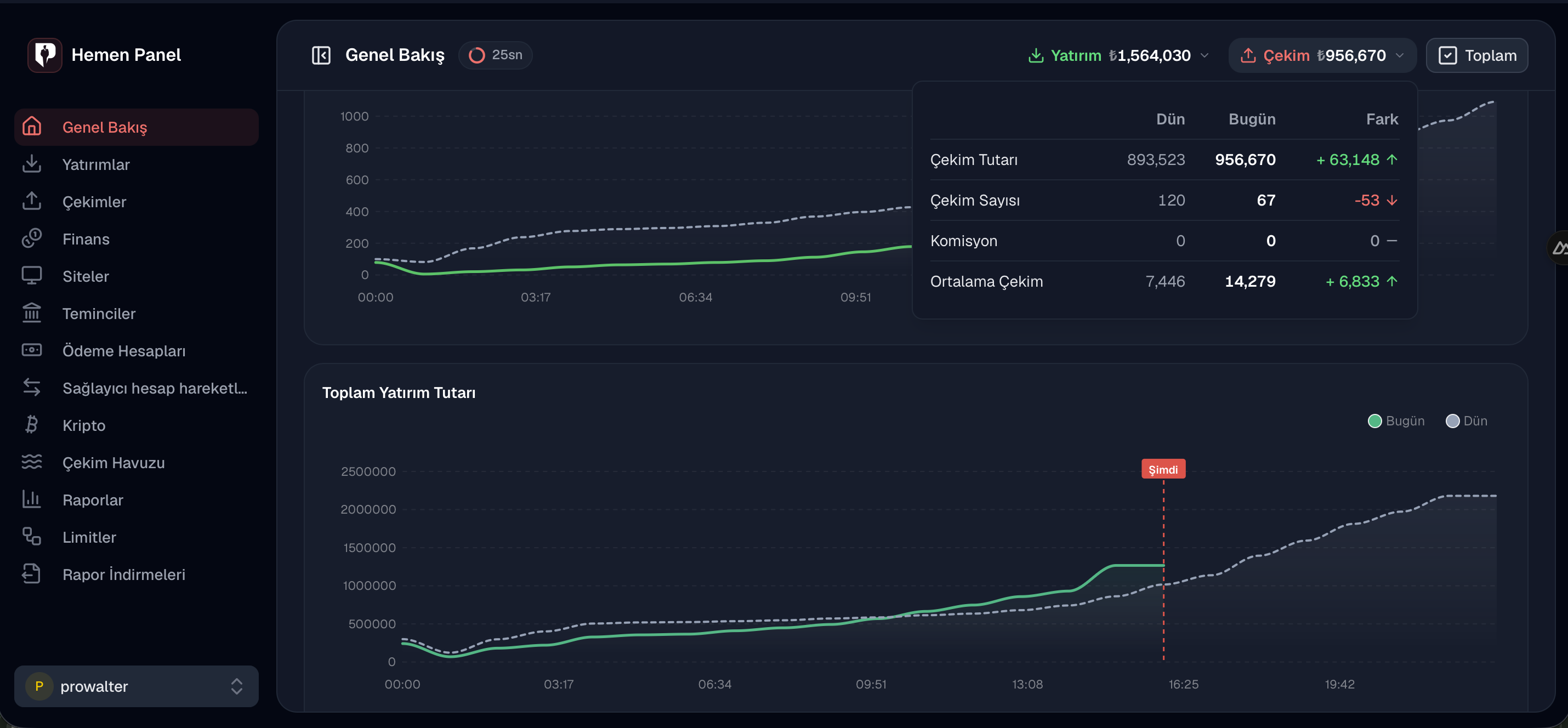This screenshot has height=728, width=1568.
Task: Open Sağlayıcı hesap hareketleri page
Action: [x=137, y=387]
